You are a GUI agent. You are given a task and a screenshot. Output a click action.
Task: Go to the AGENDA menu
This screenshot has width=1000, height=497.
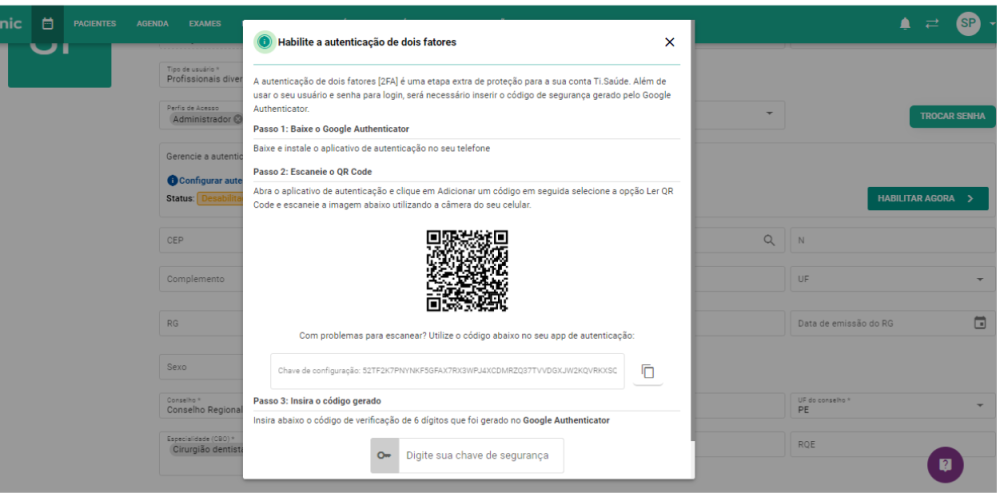152,24
